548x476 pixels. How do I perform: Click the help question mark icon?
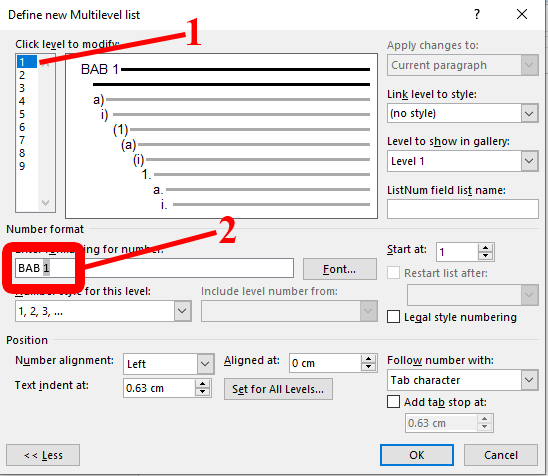(477, 14)
